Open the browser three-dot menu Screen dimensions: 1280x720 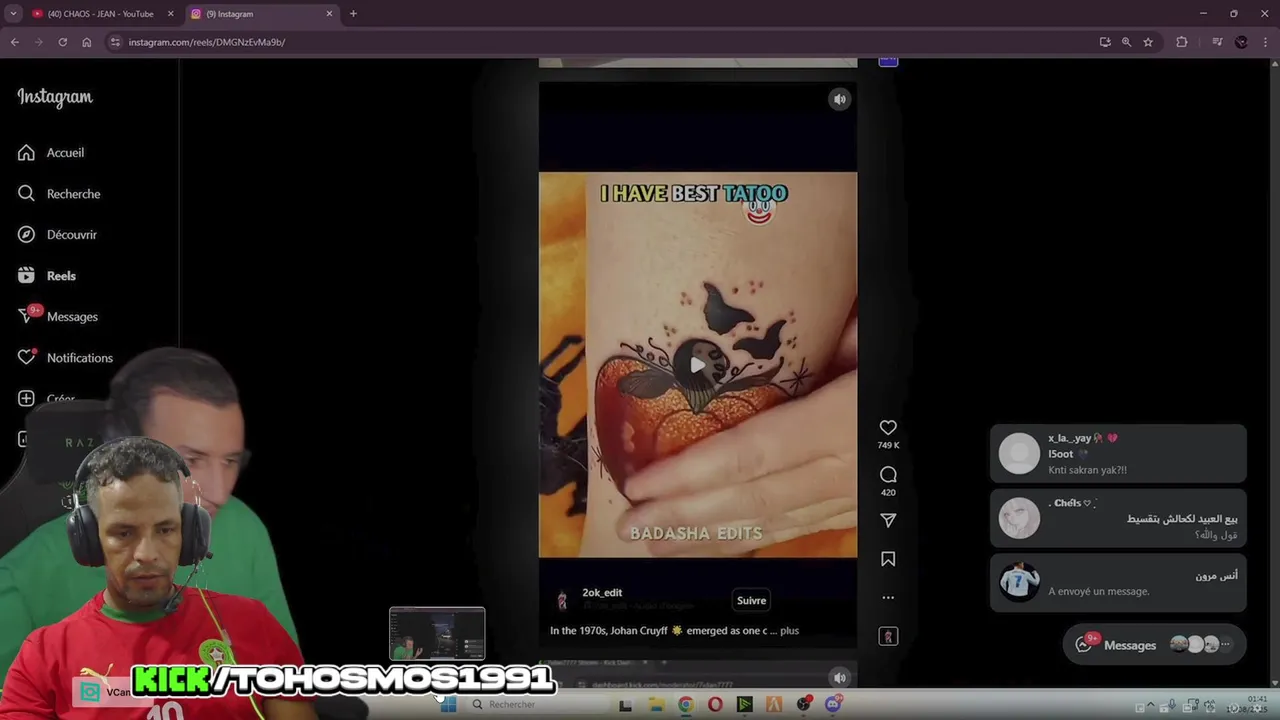tap(1265, 42)
